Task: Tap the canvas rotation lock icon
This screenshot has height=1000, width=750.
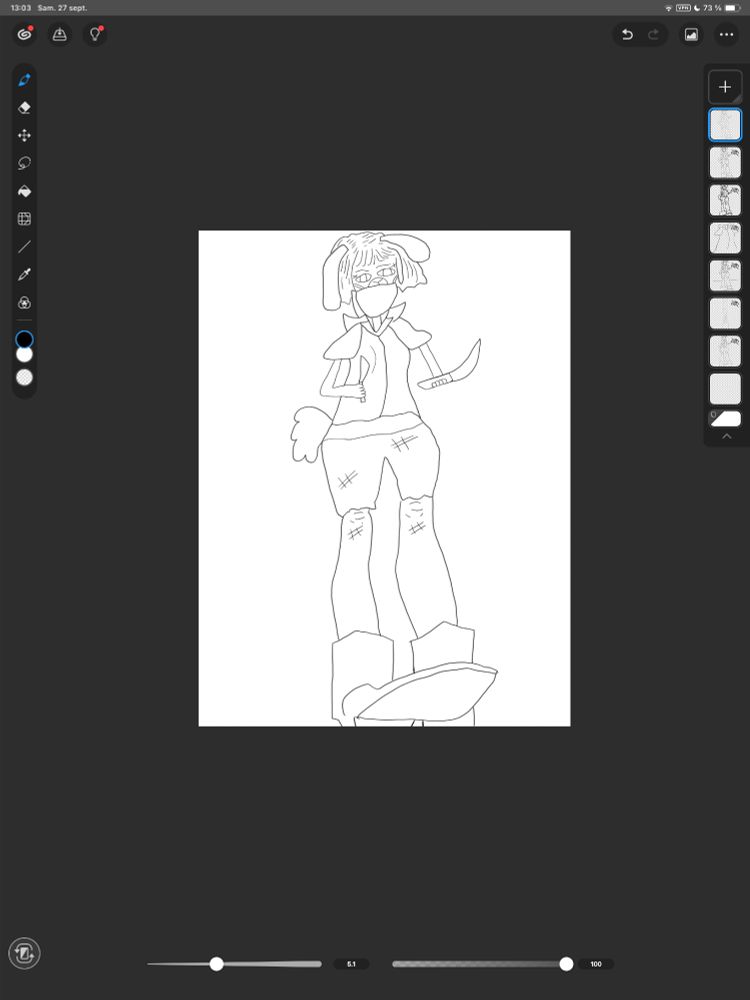Action: [x=24, y=953]
